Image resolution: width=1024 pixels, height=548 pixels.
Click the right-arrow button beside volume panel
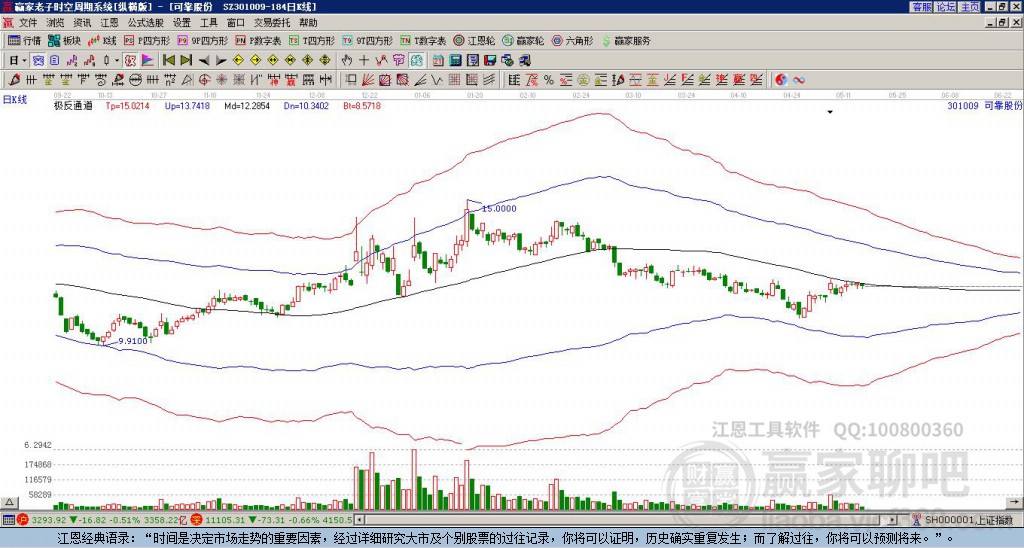pos(1016,502)
